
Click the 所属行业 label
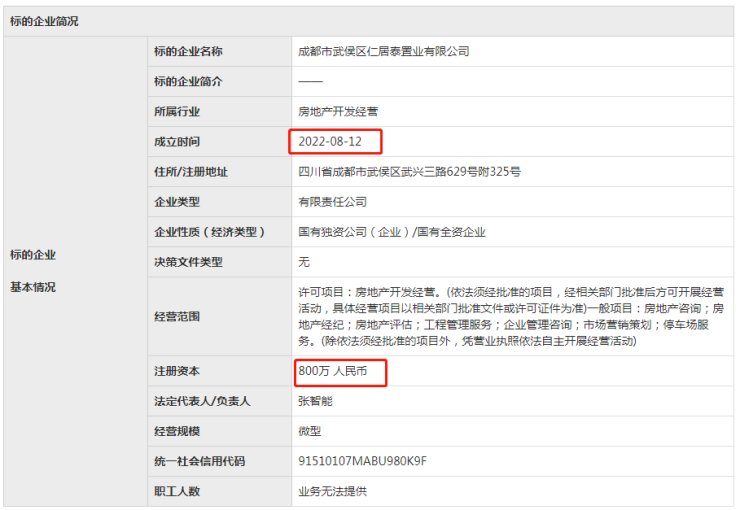(177, 112)
